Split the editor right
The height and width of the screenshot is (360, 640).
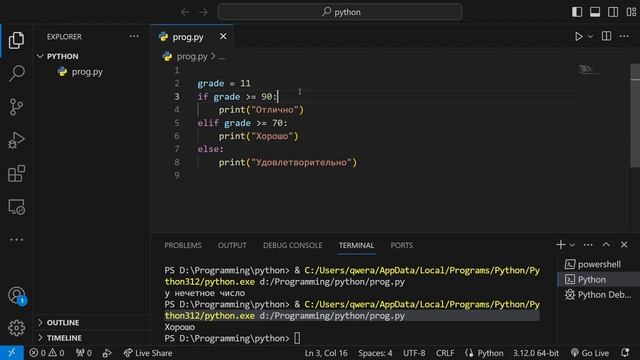pos(607,36)
